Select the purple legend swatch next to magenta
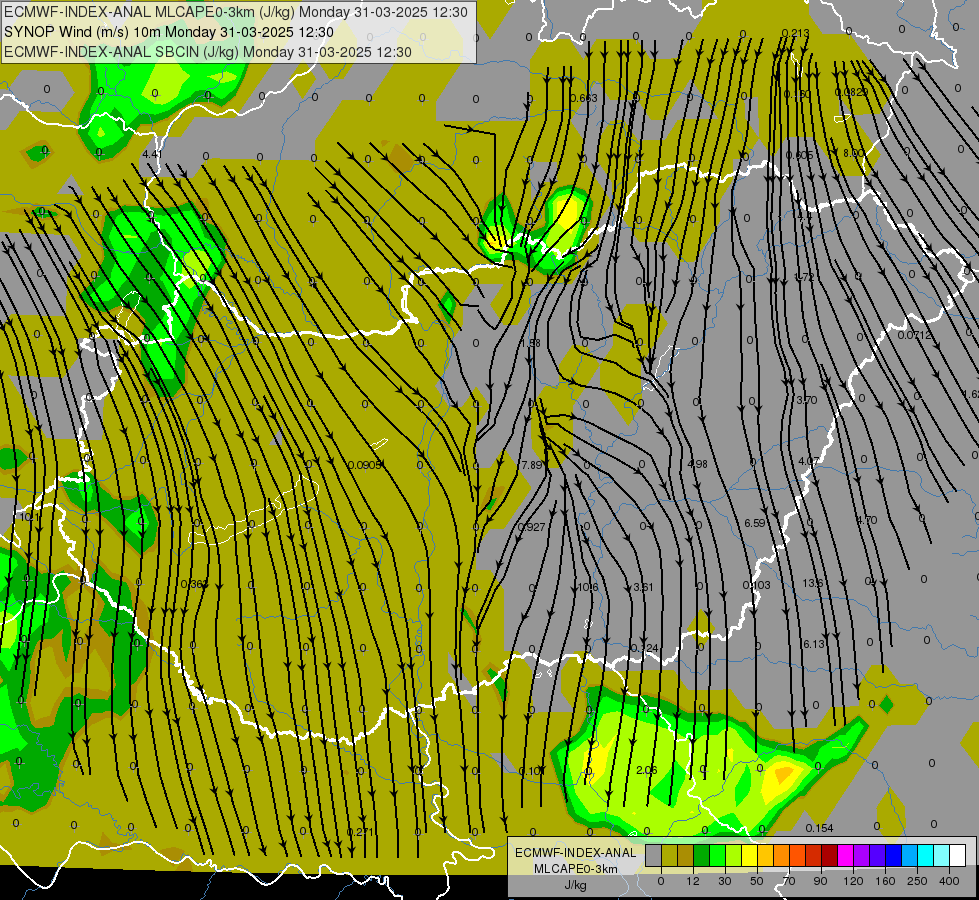 pyautogui.click(x=861, y=855)
